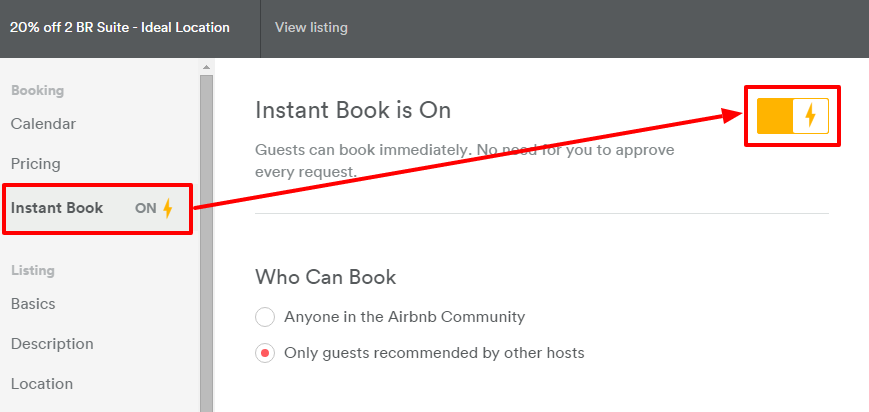Click the View listing link
The height and width of the screenshot is (412, 869).
point(311,28)
